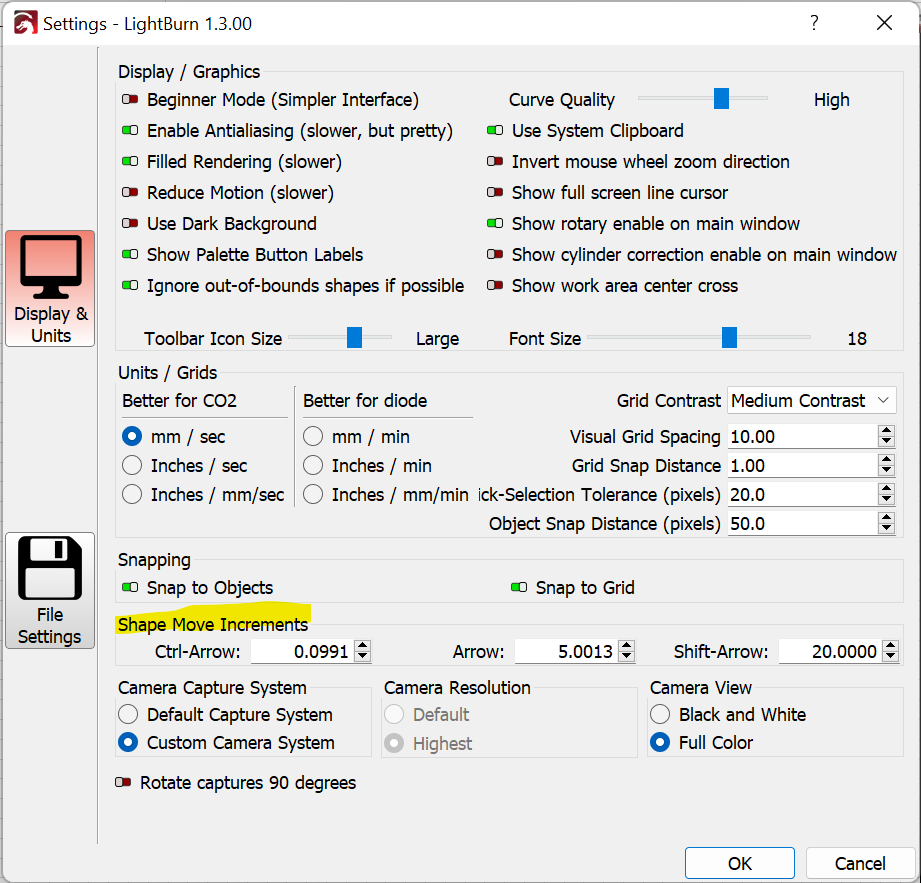The width and height of the screenshot is (921, 883).
Task: Click Cancel to discard changes
Action: [x=860, y=863]
